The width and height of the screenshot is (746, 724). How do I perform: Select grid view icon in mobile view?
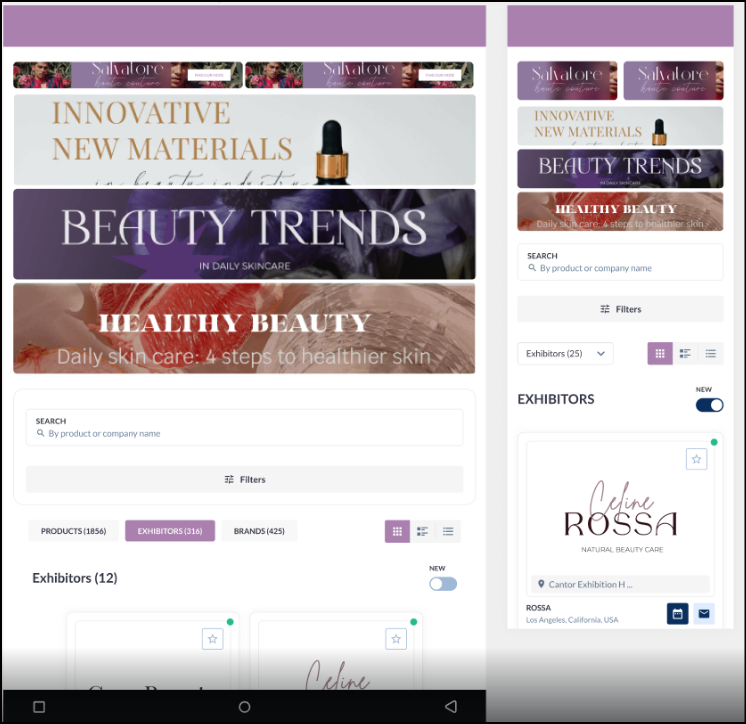pyautogui.click(x=660, y=353)
